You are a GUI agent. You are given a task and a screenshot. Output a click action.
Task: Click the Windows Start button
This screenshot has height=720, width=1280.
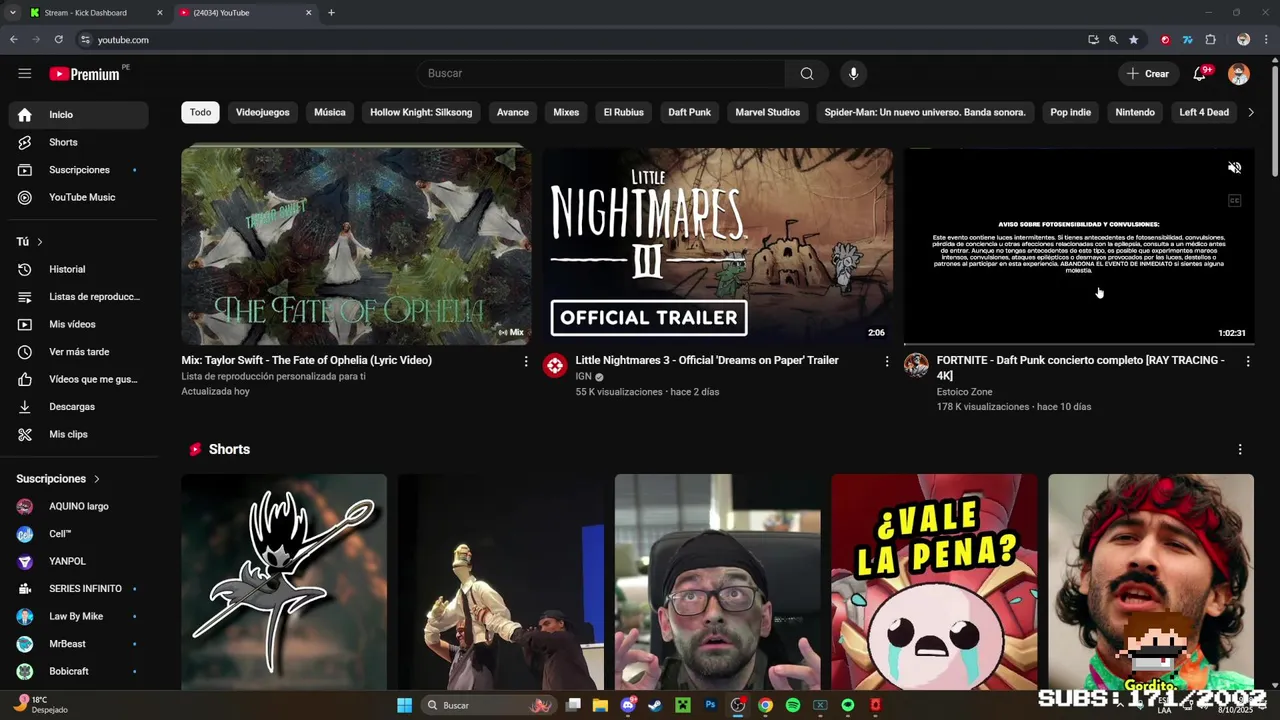pyautogui.click(x=404, y=705)
